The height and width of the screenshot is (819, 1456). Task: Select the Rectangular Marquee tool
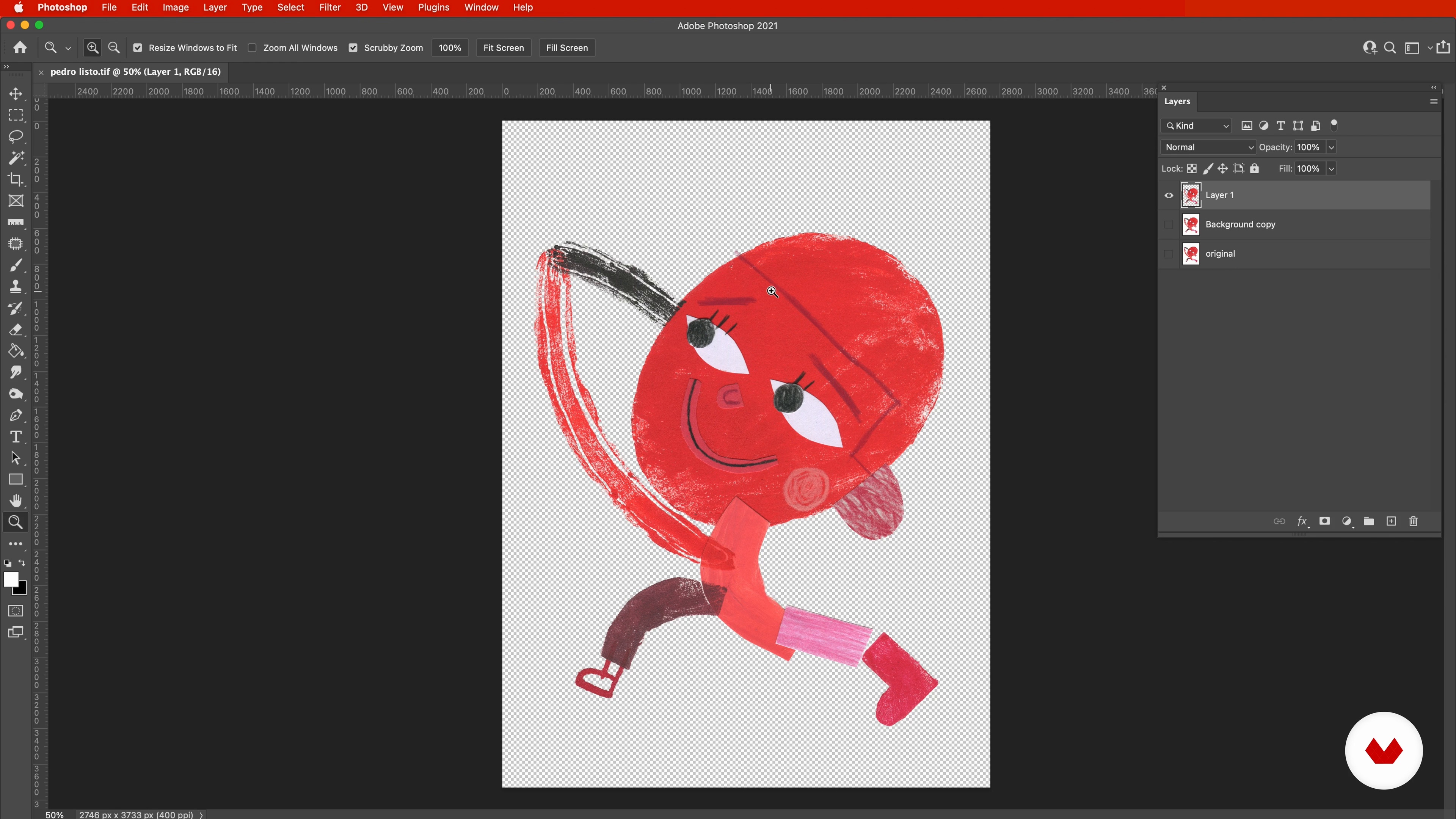click(x=16, y=115)
